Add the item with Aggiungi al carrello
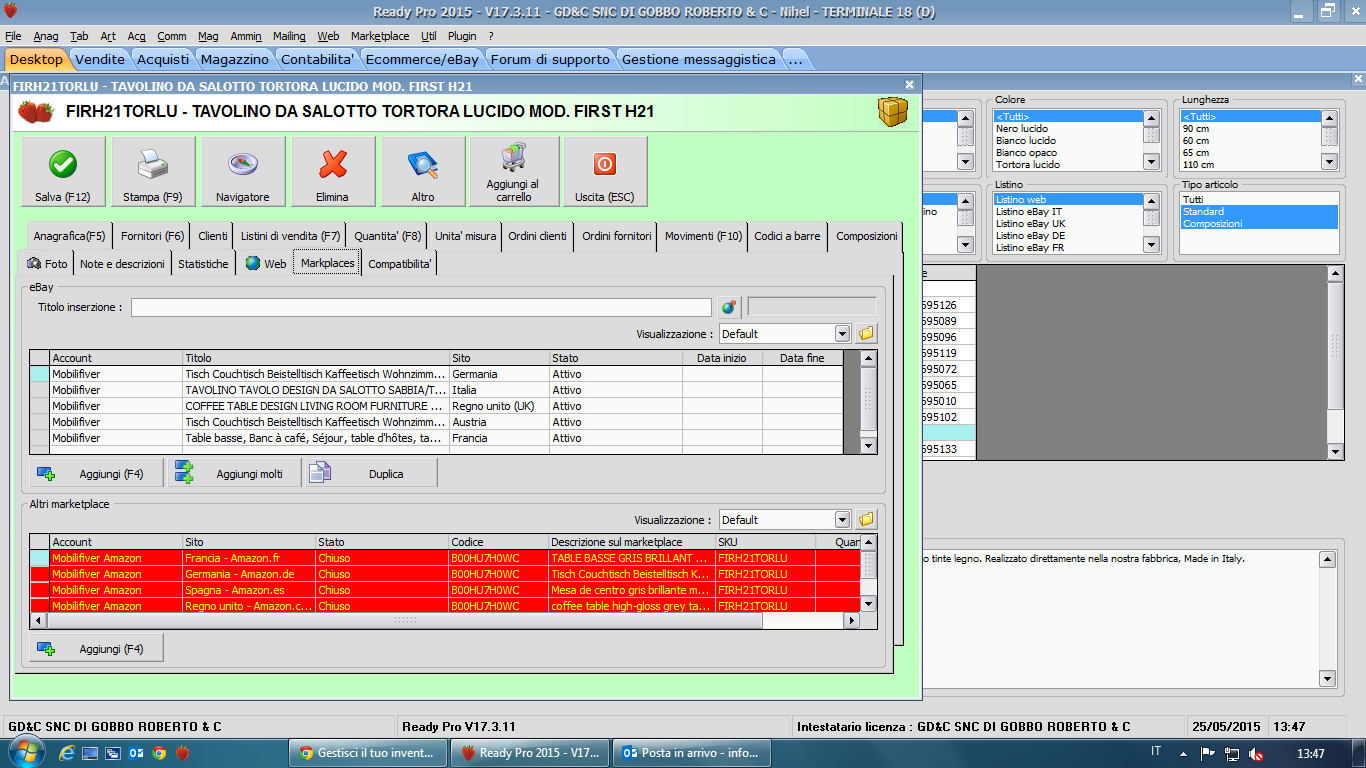Screen dimensions: 1366x768 (x=513, y=172)
